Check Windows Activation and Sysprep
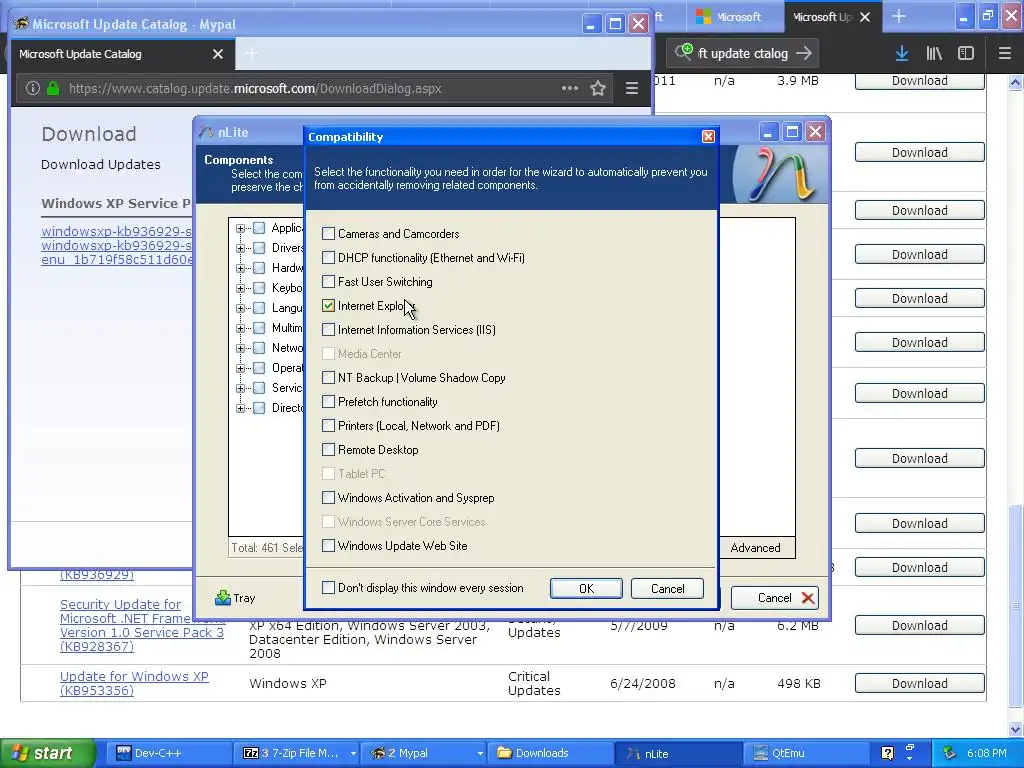The image size is (1024, 768). click(328, 498)
